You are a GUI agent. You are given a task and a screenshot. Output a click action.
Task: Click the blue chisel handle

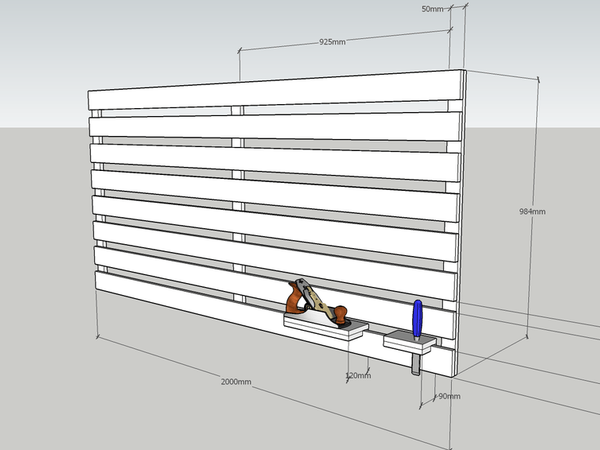(x=417, y=318)
